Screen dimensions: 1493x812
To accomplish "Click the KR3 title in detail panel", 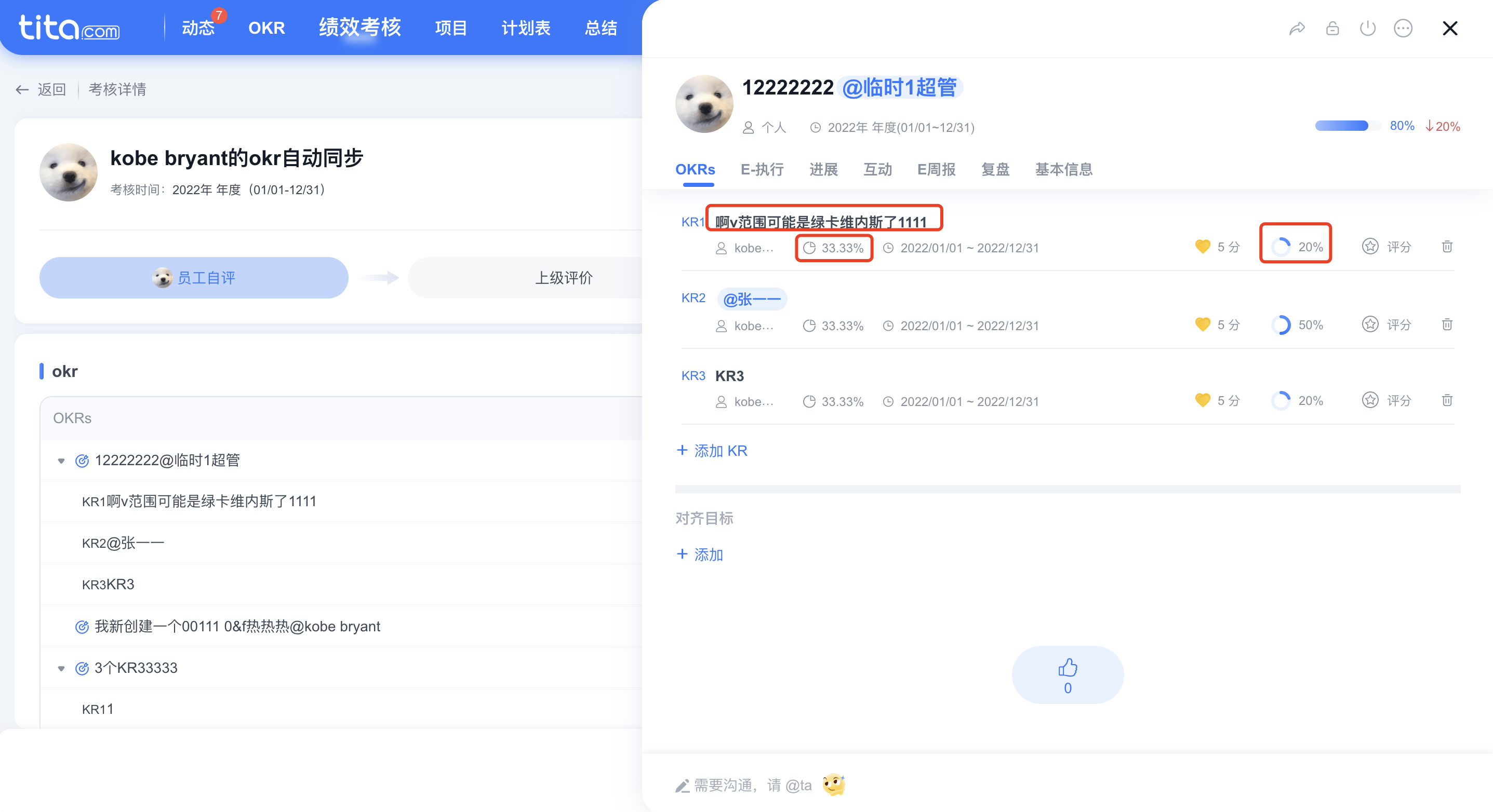I will tap(729, 376).
